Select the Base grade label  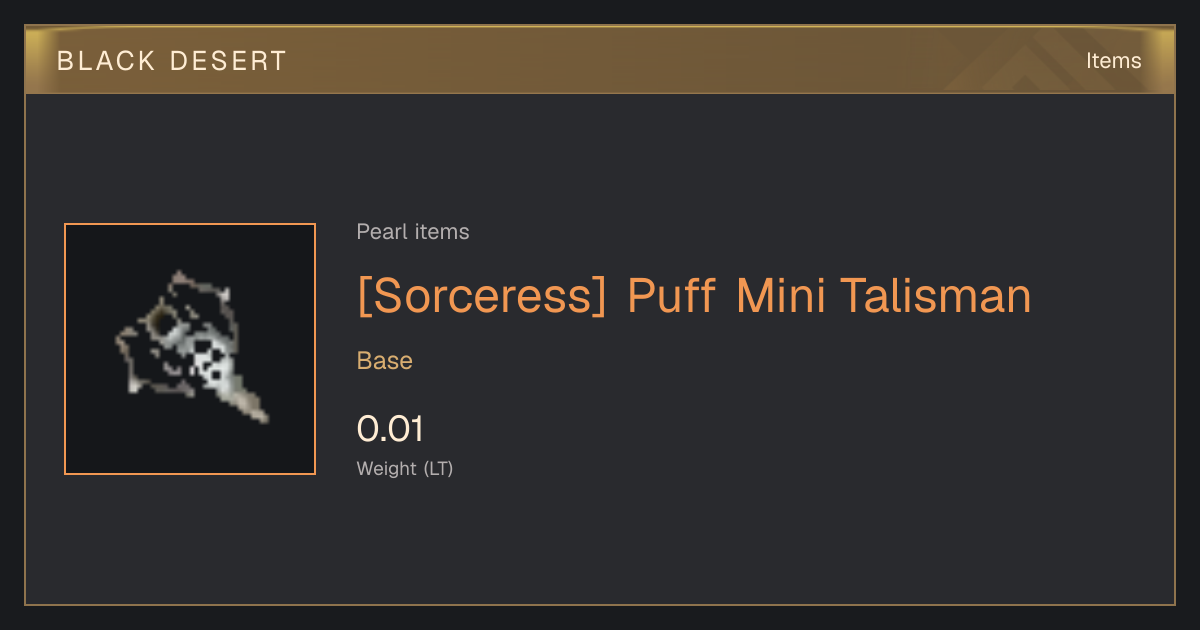point(385,361)
